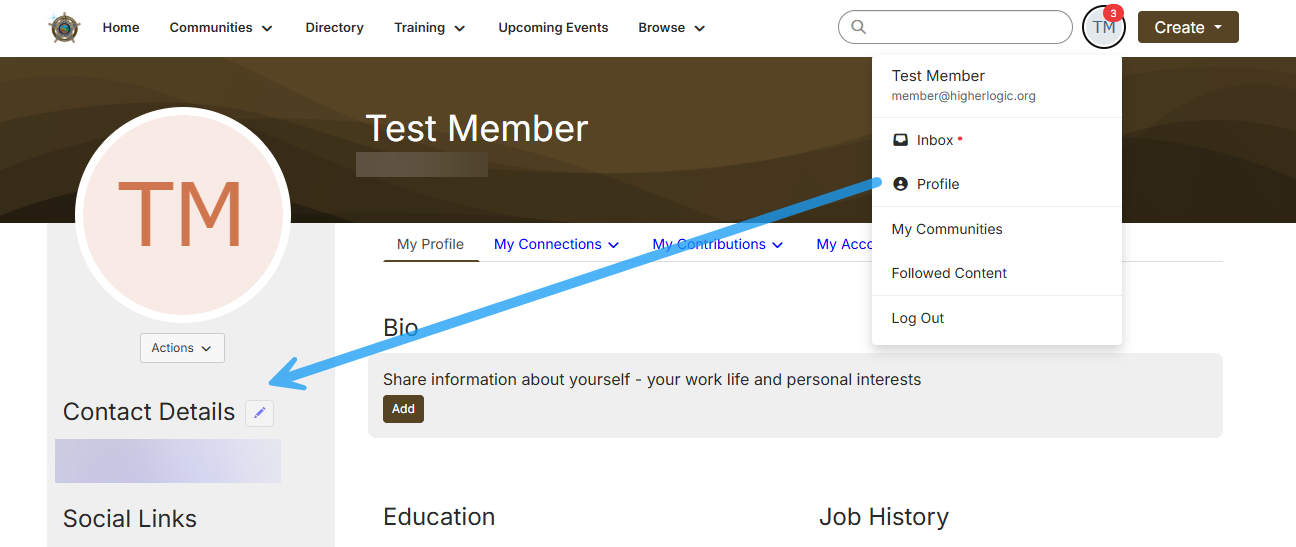Open Followed Content from user menu

(x=997, y=273)
